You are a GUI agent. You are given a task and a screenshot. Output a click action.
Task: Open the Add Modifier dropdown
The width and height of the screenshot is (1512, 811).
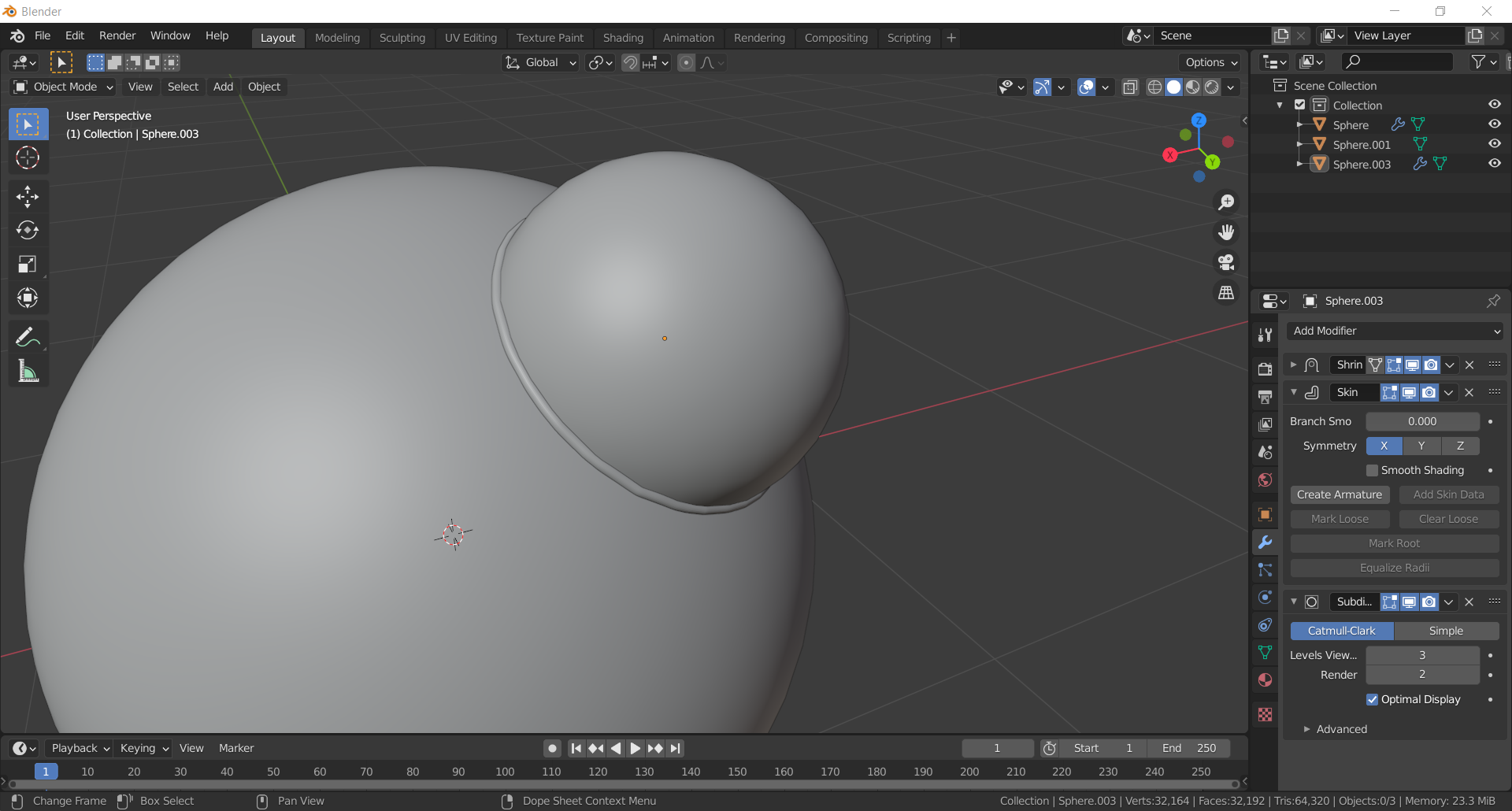pyautogui.click(x=1395, y=331)
